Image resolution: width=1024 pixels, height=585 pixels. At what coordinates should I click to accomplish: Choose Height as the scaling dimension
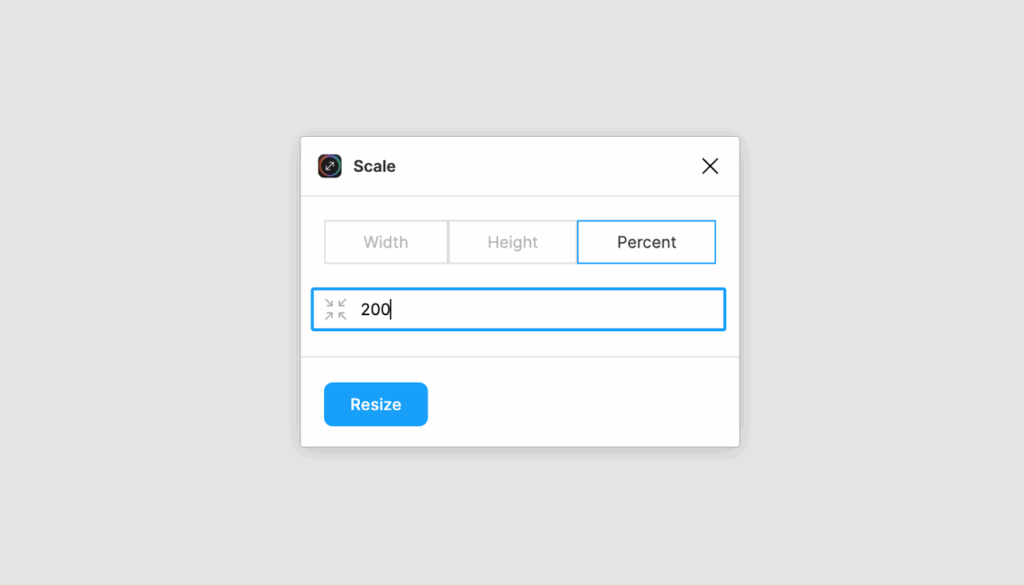point(513,242)
